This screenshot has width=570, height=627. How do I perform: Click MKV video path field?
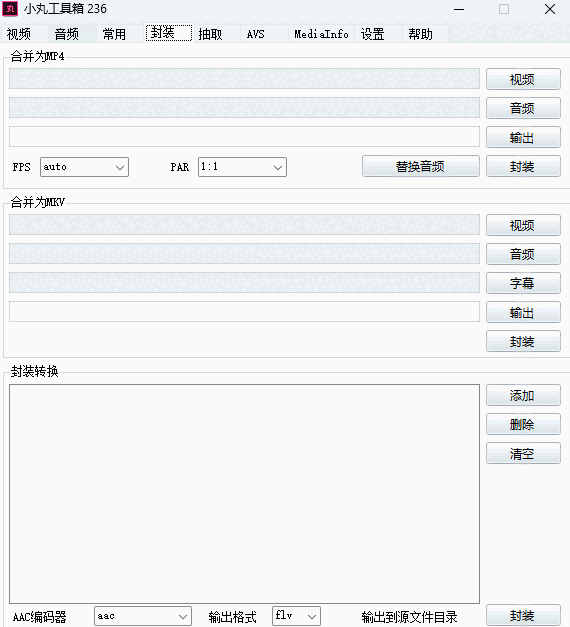click(244, 224)
